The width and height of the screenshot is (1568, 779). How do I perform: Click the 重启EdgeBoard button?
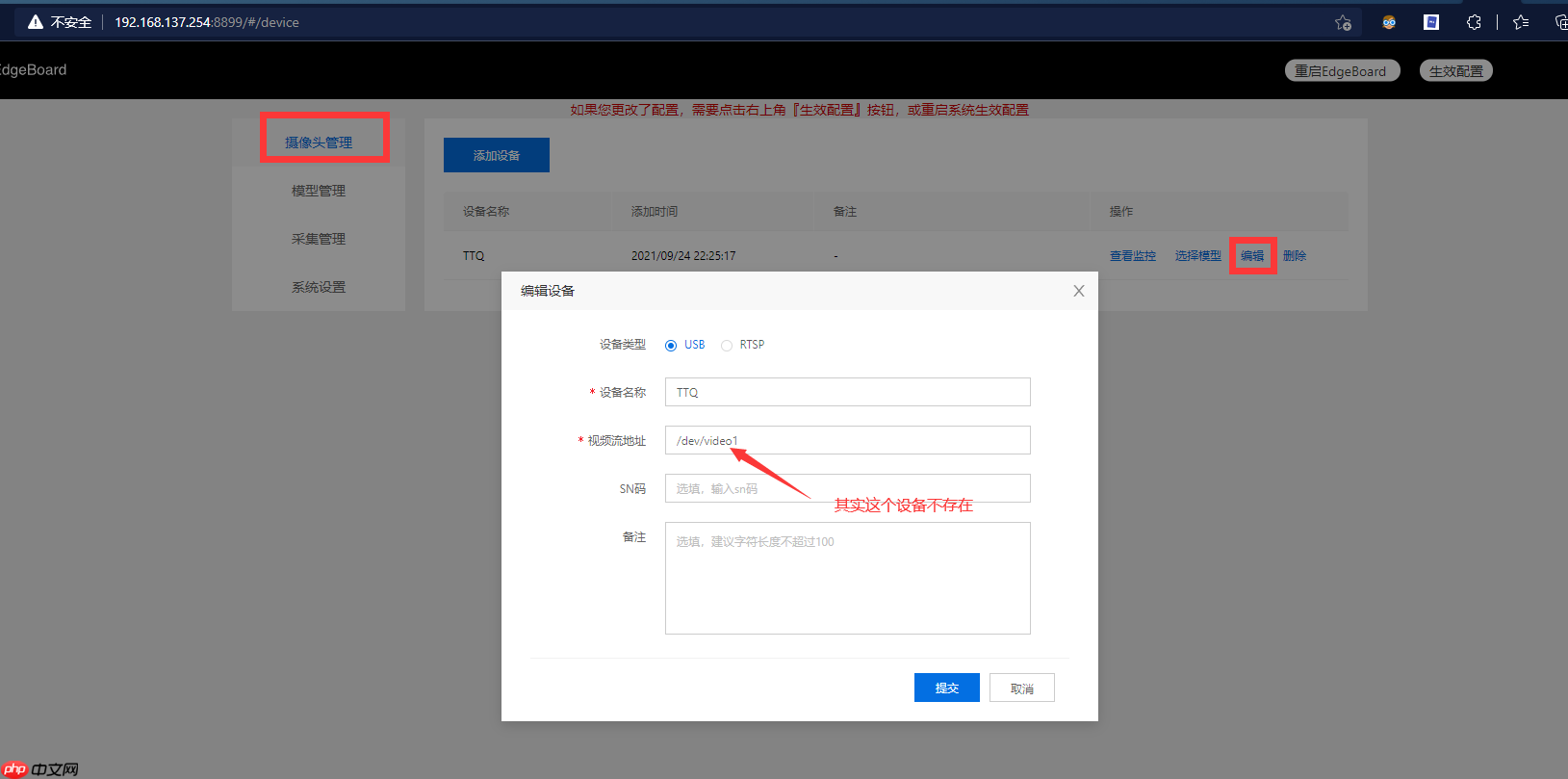click(1342, 70)
